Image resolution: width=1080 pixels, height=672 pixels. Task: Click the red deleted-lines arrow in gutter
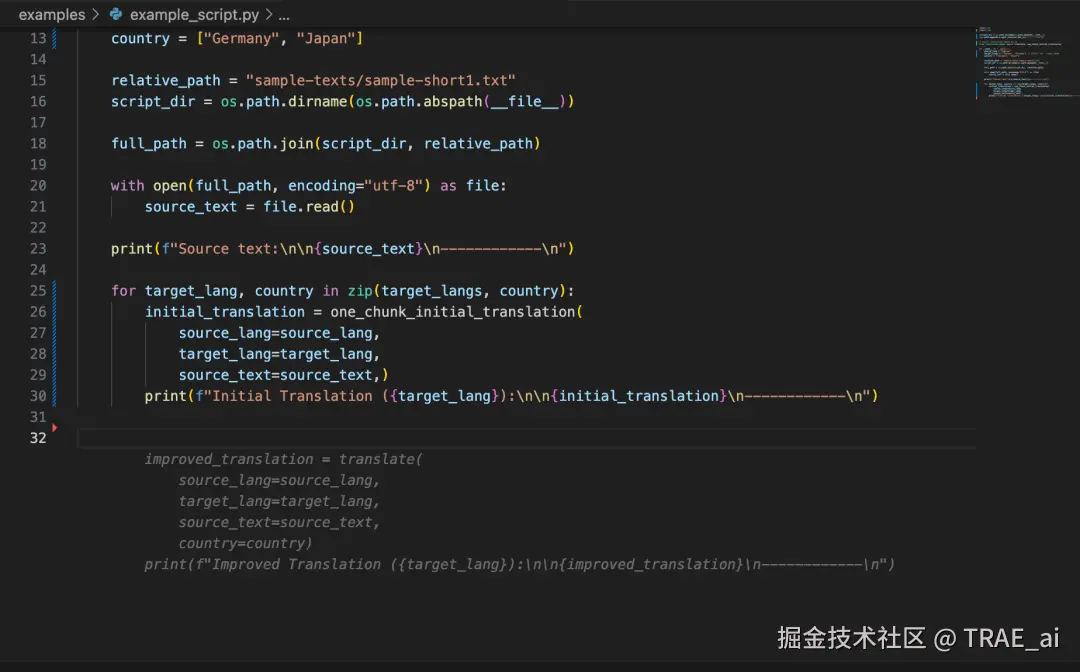(55, 427)
